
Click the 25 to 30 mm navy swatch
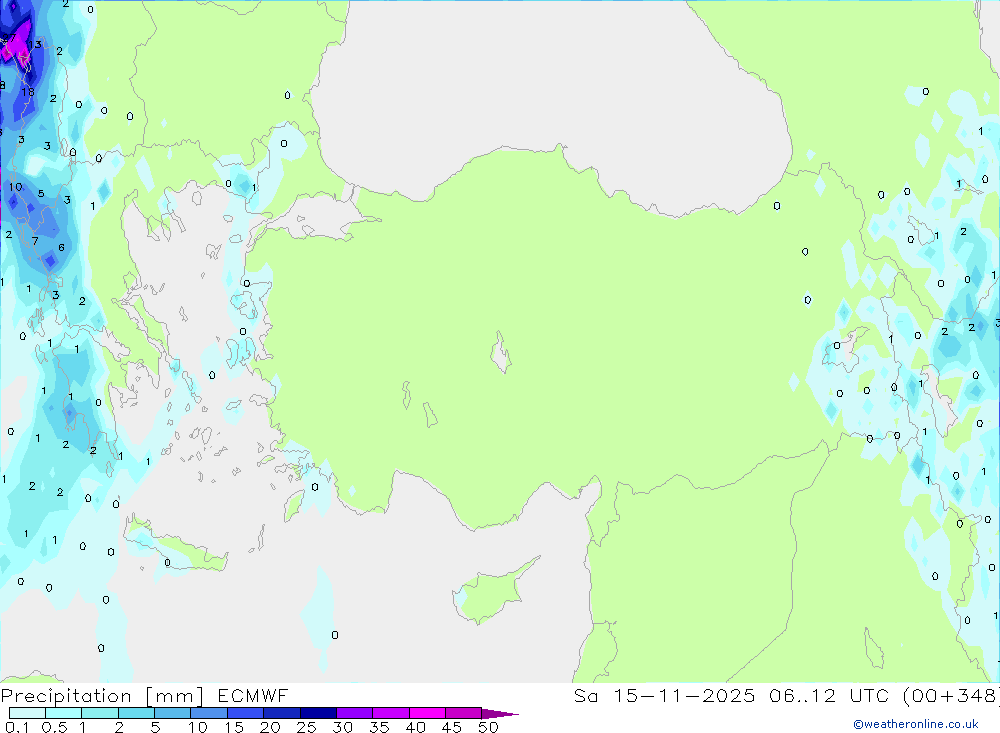pyautogui.click(x=318, y=713)
